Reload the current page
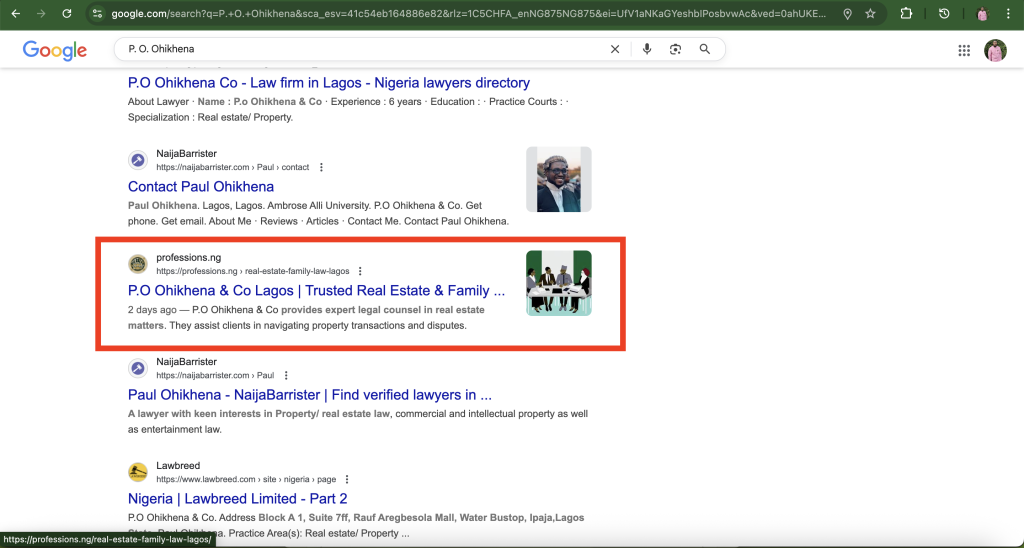This screenshot has width=1024, height=548. tap(67, 14)
